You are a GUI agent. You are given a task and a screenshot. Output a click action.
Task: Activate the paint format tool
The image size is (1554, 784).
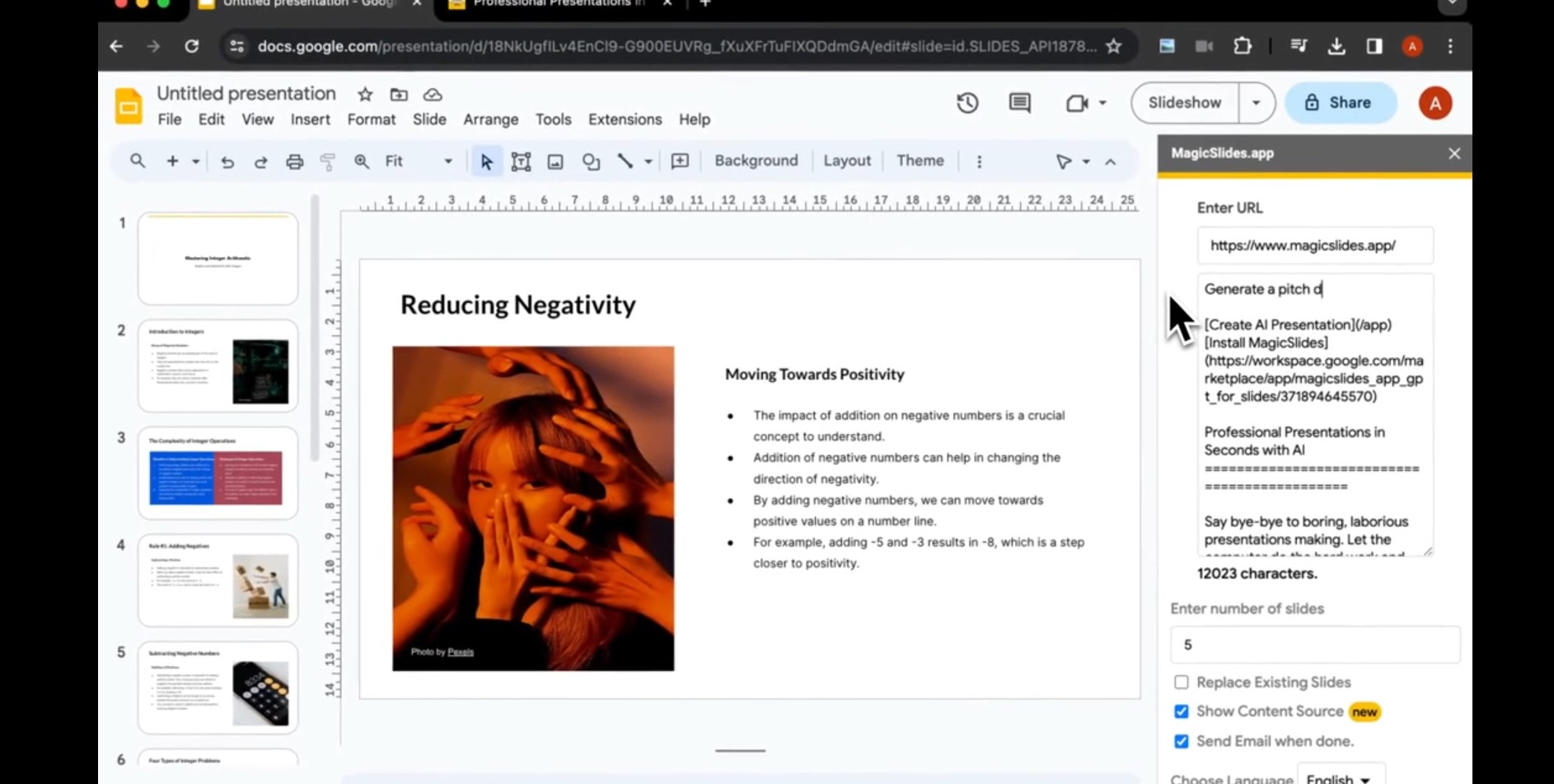coord(327,161)
